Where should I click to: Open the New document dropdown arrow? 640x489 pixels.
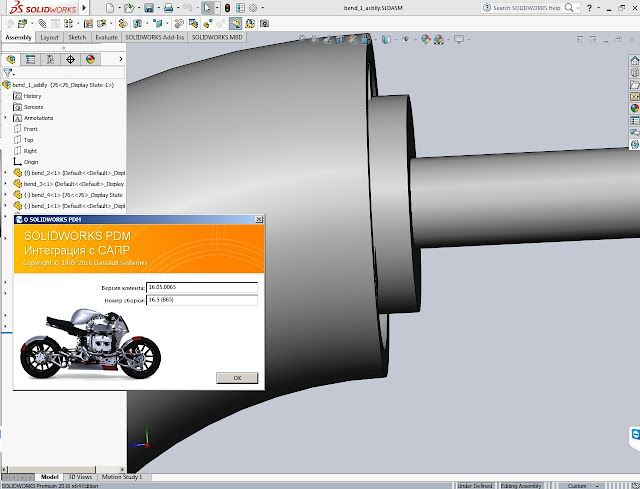coord(119,8)
